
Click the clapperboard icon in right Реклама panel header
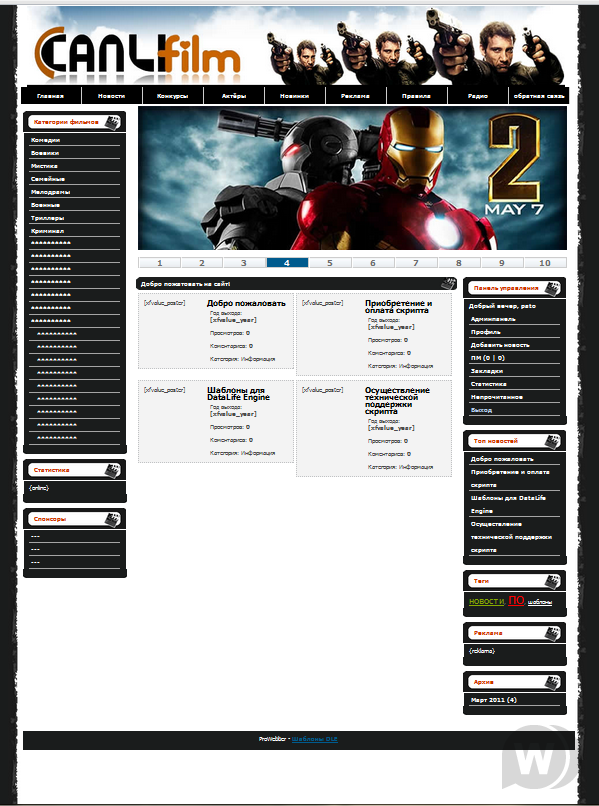click(x=552, y=633)
